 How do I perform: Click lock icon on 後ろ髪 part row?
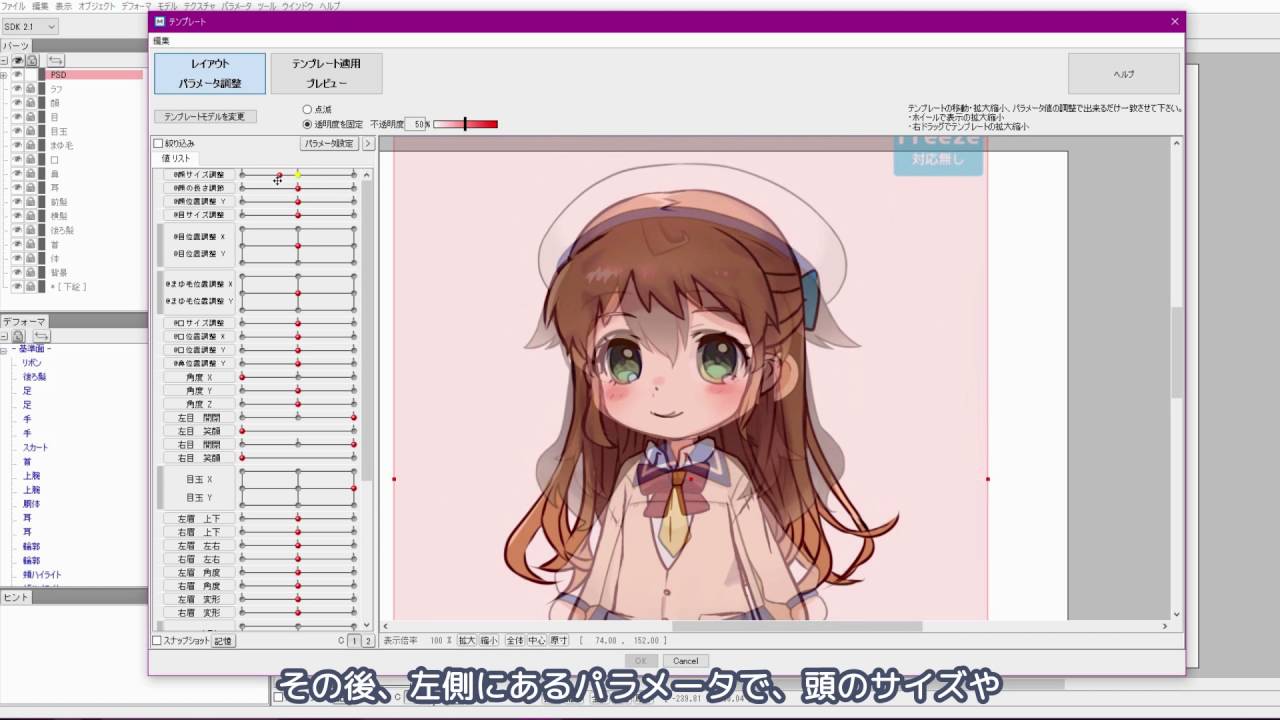[31, 230]
